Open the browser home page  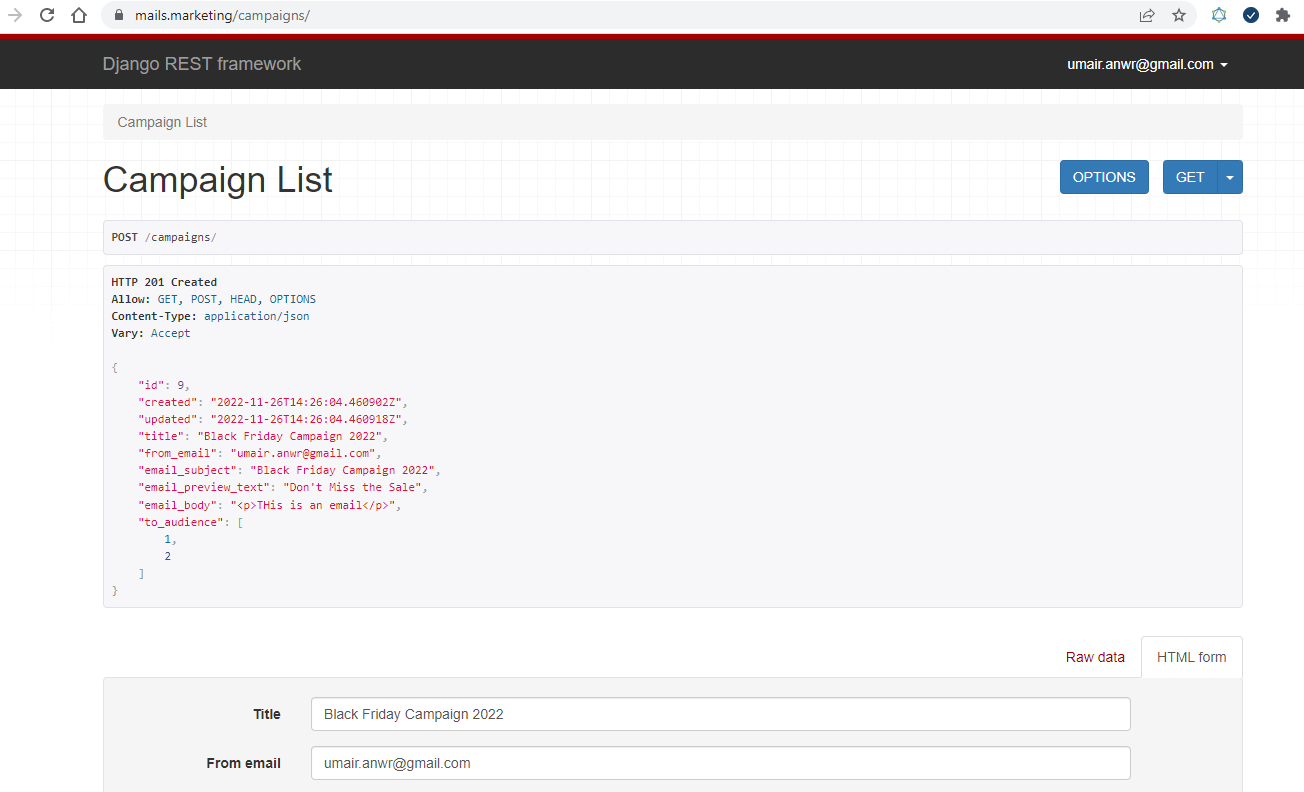(79, 15)
